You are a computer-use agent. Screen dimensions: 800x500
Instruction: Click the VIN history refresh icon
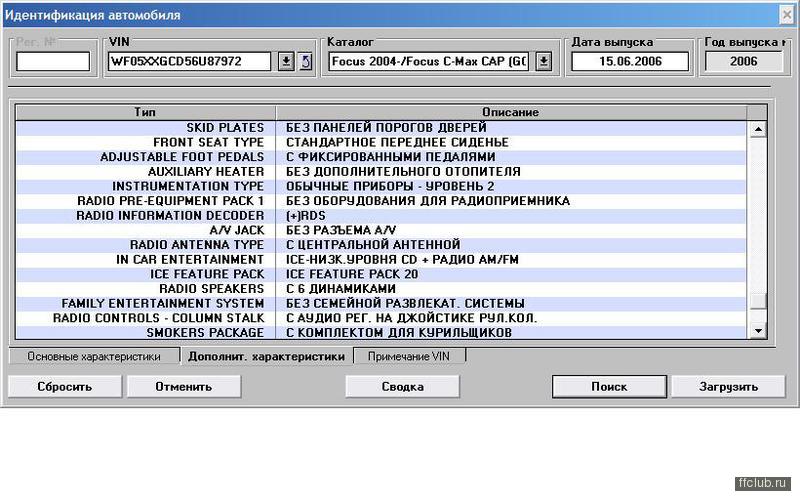tap(305, 62)
